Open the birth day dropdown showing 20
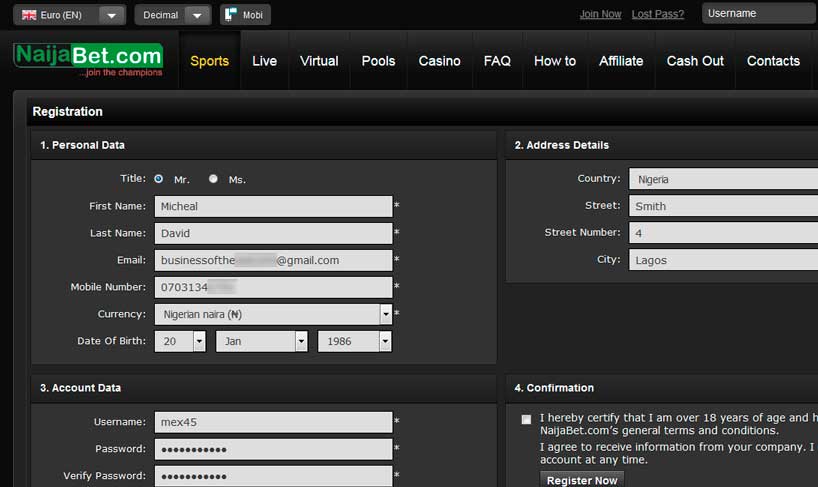The height and width of the screenshot is (487, 818). pos(180,342)
